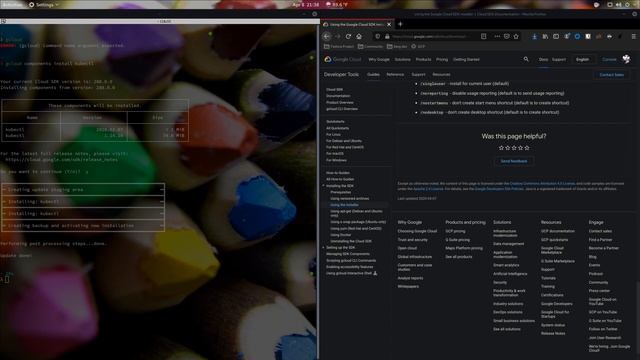Screen dimensions: 640x360
Task: Open the Getting Started link
Action: coord(466,59)
